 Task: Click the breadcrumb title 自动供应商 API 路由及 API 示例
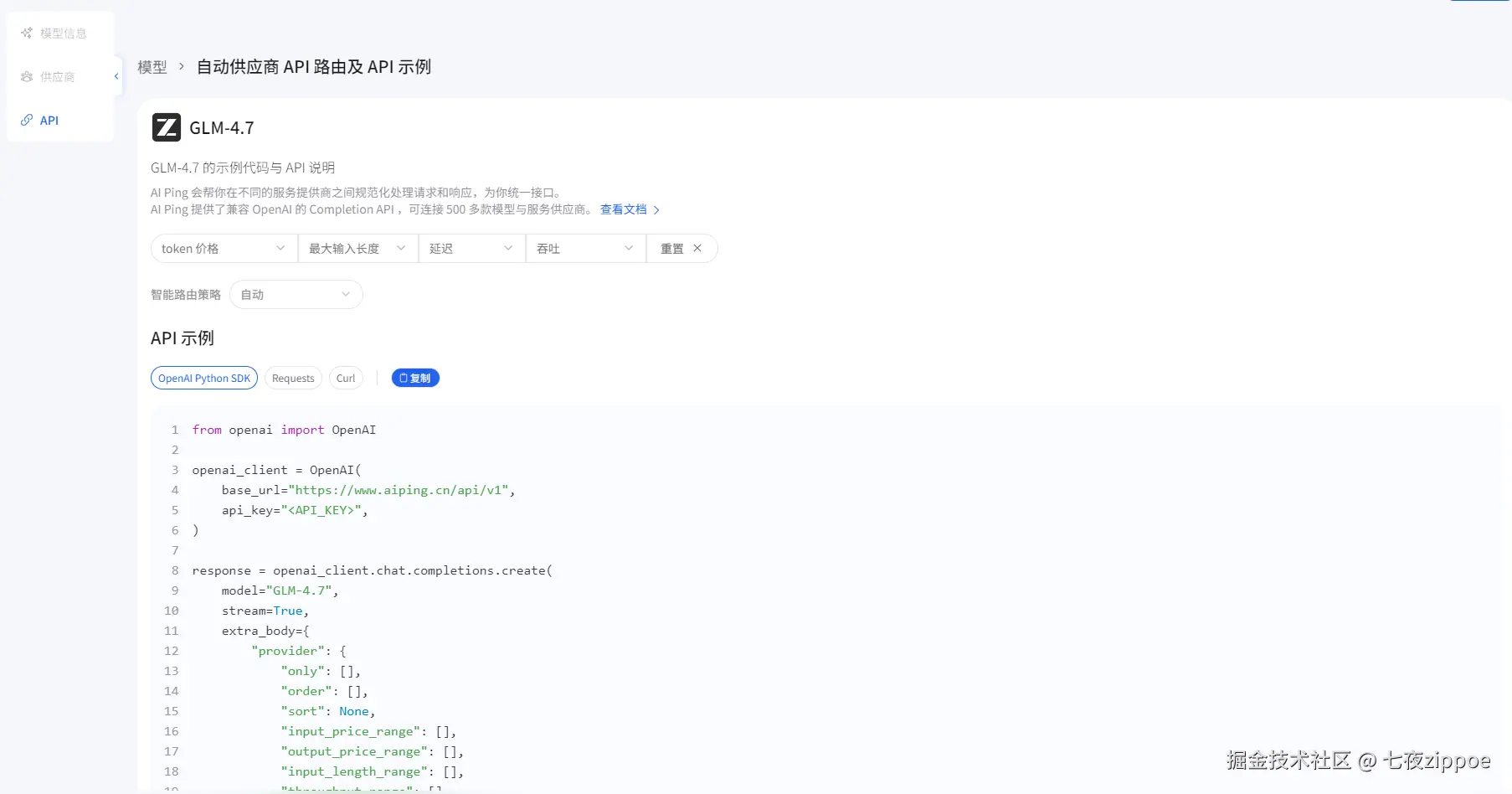point(314,67)
